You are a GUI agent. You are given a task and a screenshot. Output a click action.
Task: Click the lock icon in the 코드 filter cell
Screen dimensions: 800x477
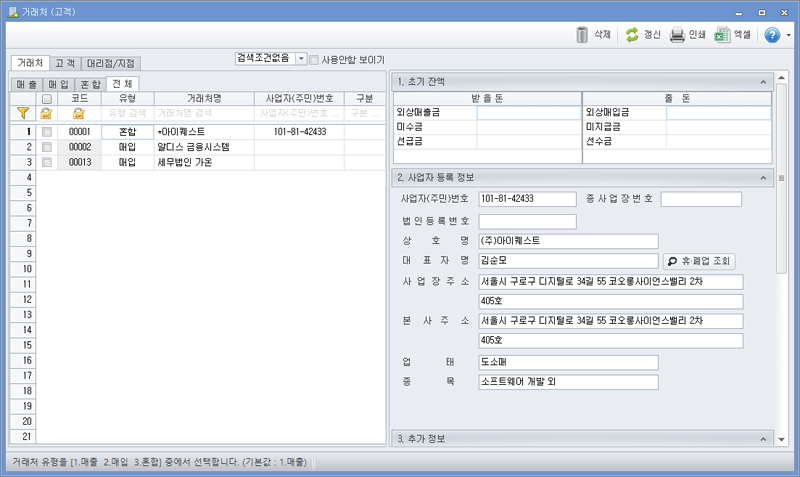(x=79, y=114)
